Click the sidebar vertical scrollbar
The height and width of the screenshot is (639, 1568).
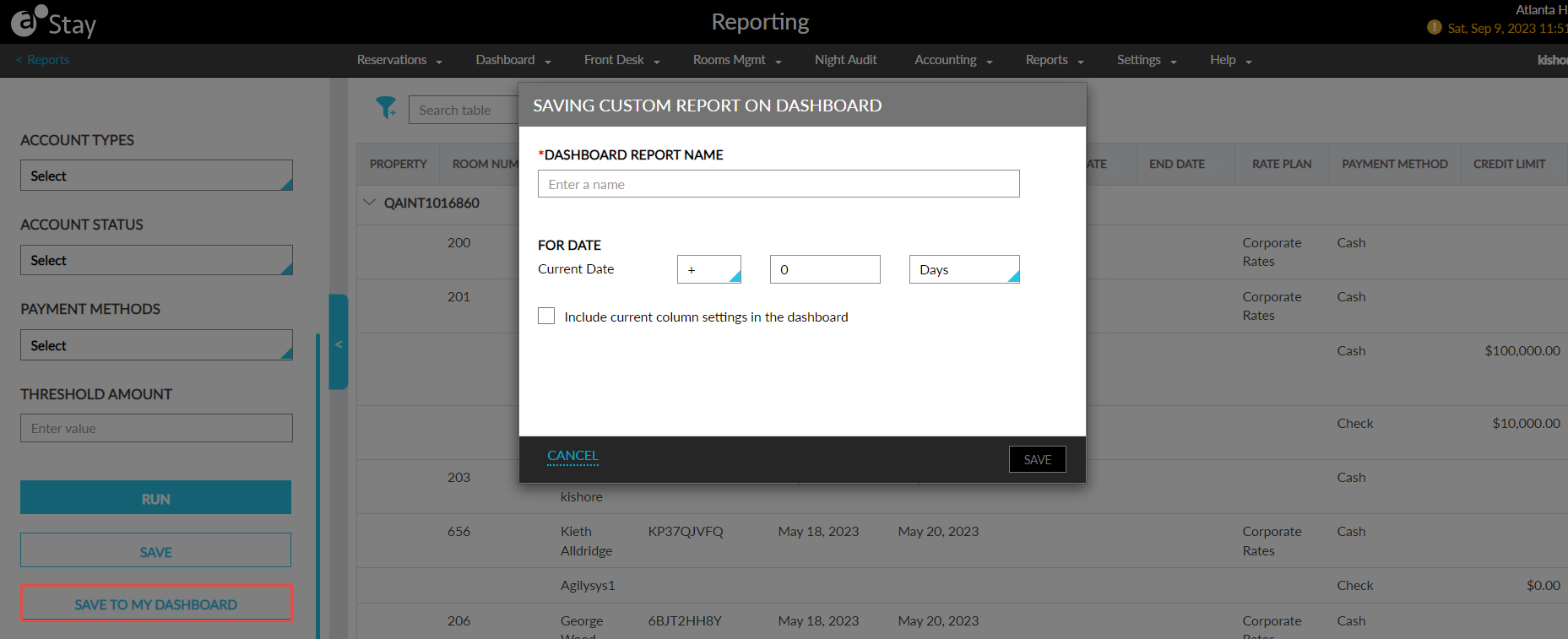pos(317,485)
